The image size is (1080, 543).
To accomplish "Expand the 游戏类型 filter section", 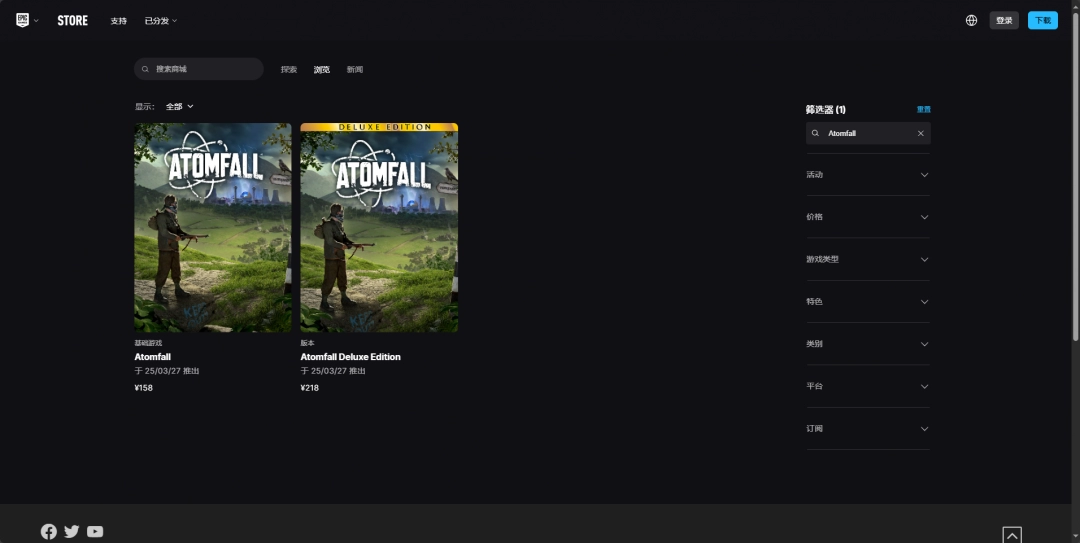I will [868, 260].
